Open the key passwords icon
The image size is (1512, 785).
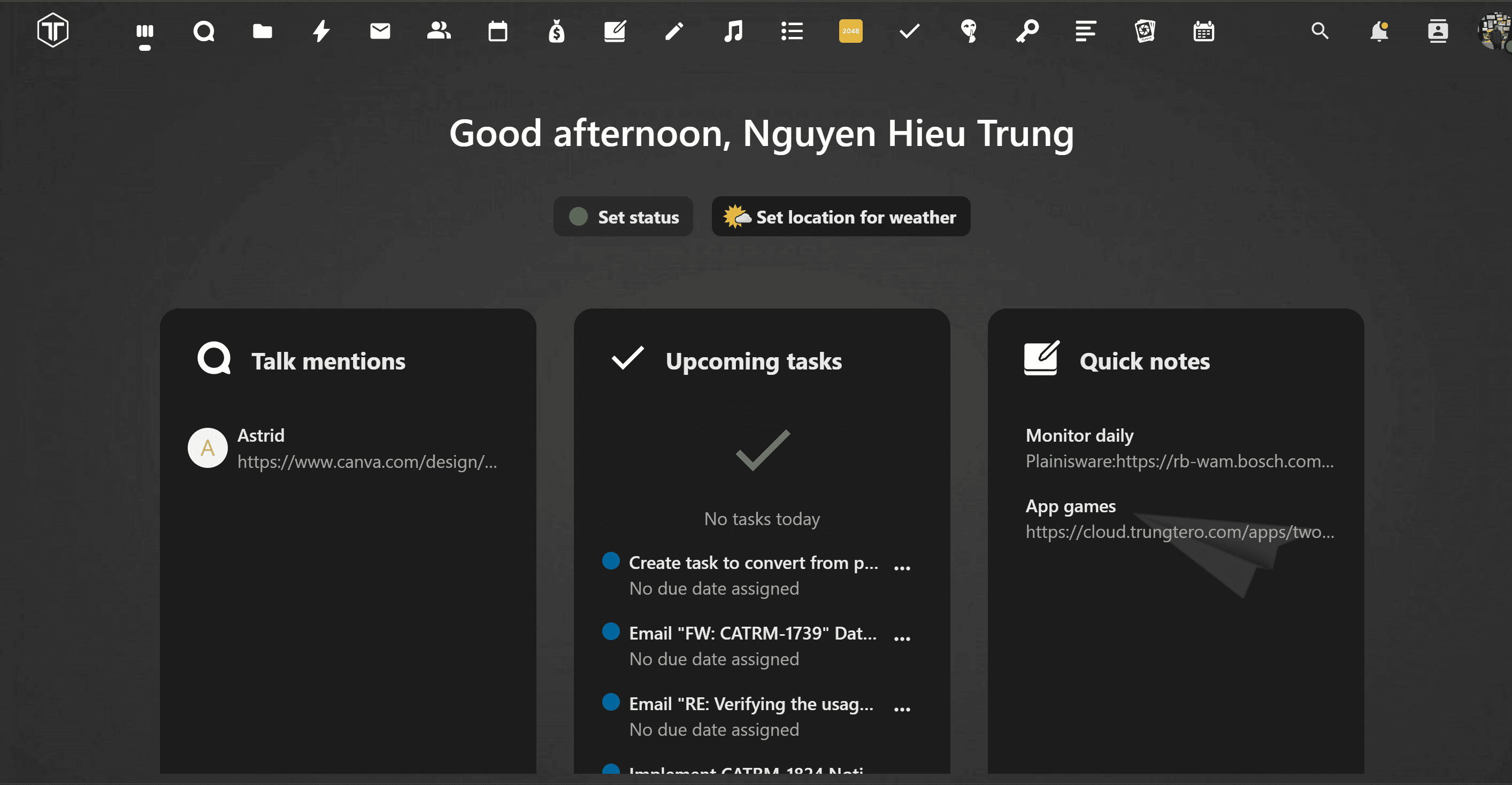click(x=1027, y=31)
